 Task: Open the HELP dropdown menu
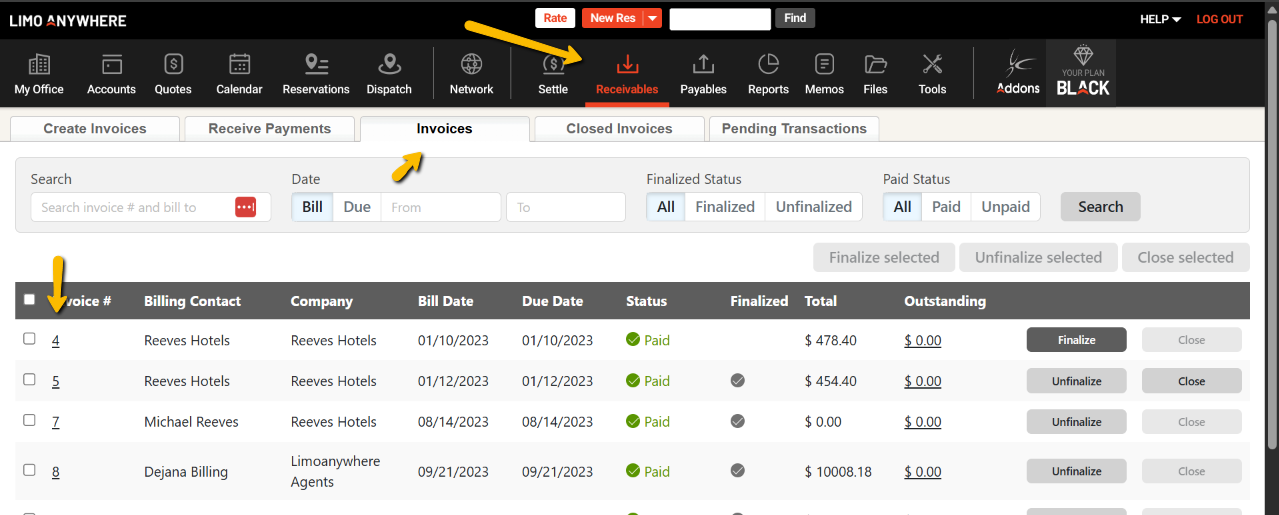pos(1160,19)
